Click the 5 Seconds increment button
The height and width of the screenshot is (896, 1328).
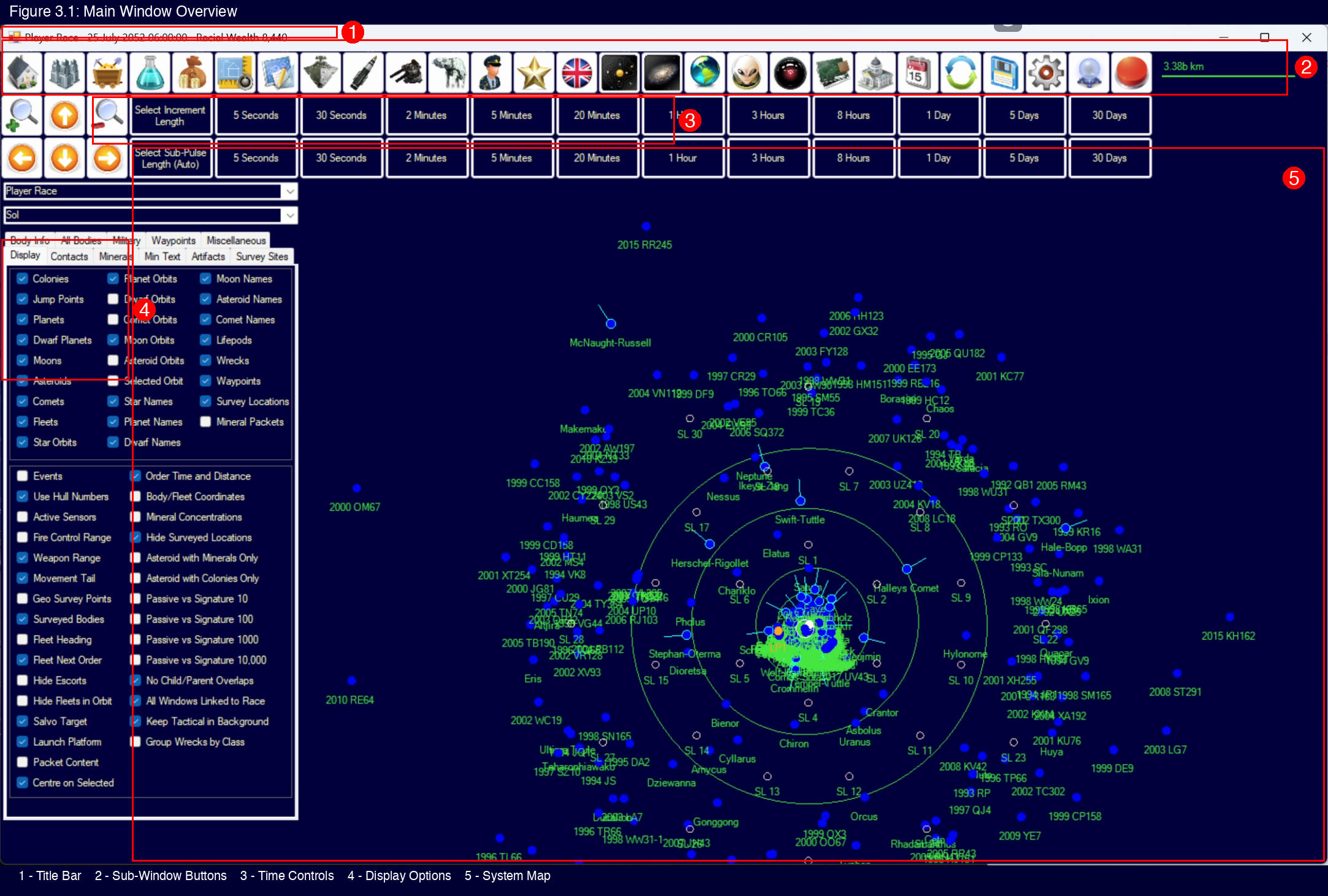click(x=256, y=115)
